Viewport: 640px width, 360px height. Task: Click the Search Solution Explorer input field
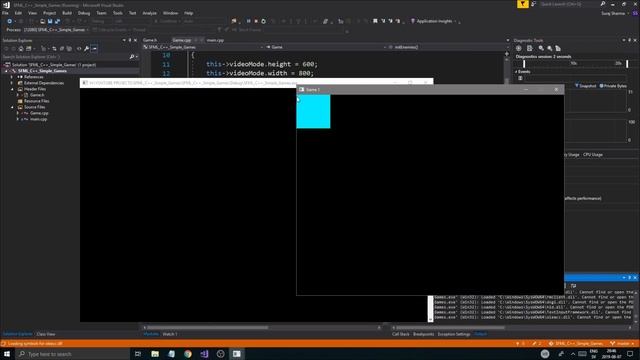(x=65, y=57)
